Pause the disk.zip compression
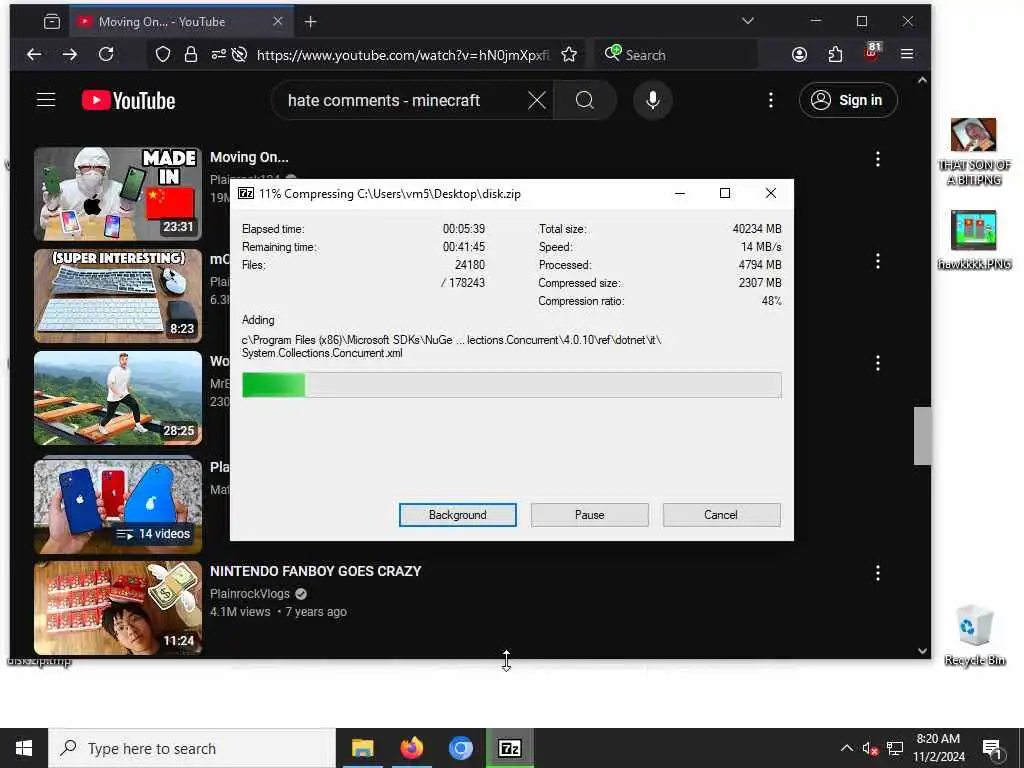 tap(589, 515)
